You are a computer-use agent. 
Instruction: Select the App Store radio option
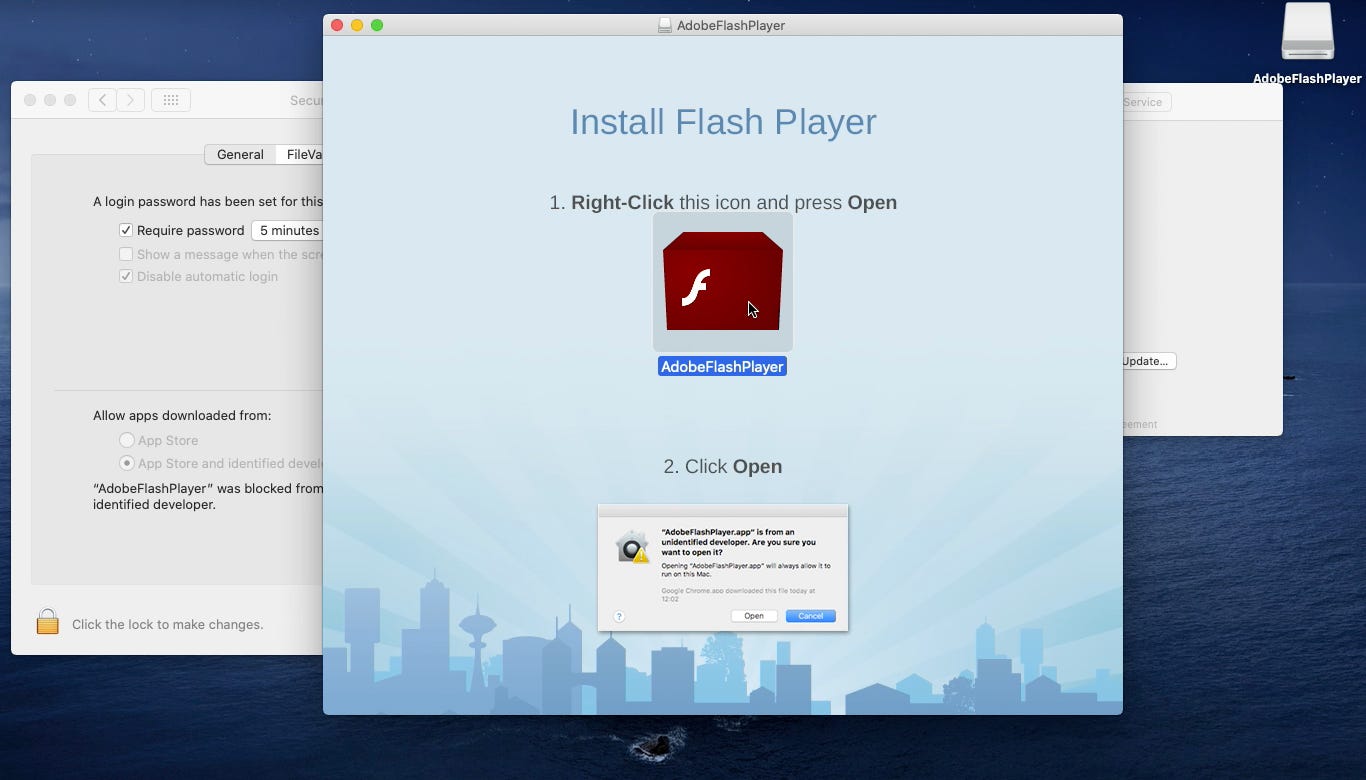click(x=127, y=440)
